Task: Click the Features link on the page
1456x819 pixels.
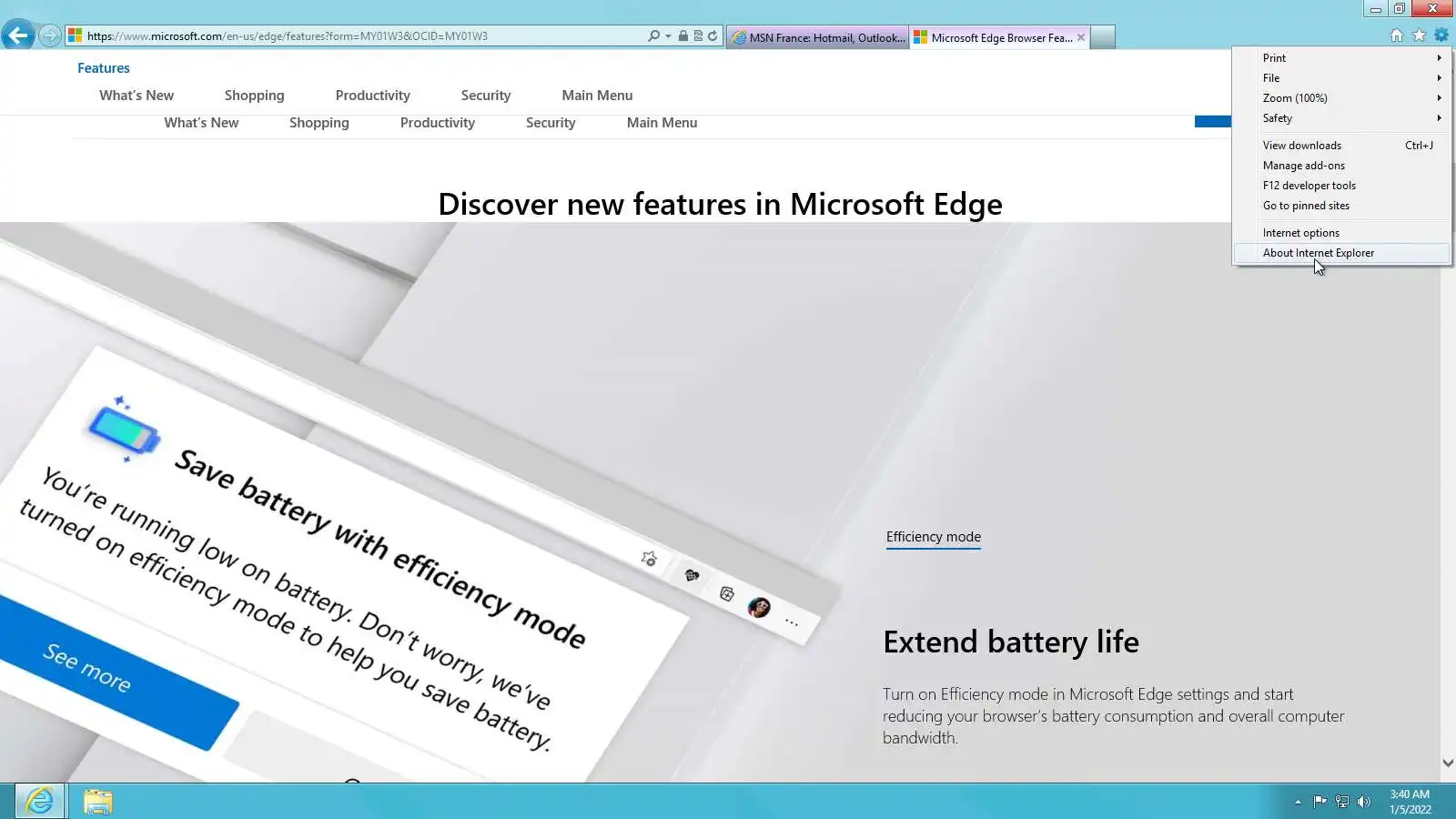Action: [x=104, y=68]
